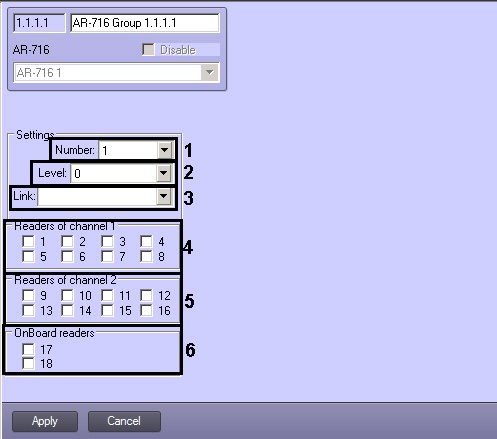Expand the Level dropdown list
497x439 pixels.
(164, 173)
